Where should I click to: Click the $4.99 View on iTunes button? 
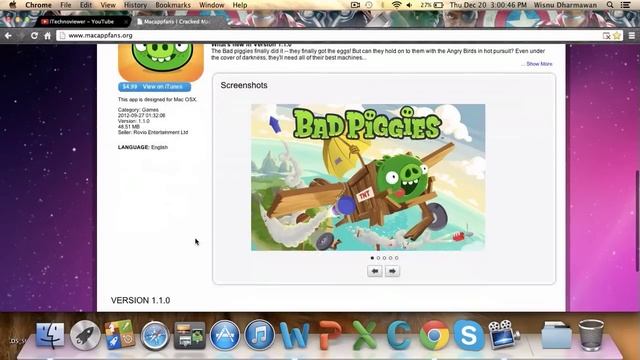coord(154,87)
